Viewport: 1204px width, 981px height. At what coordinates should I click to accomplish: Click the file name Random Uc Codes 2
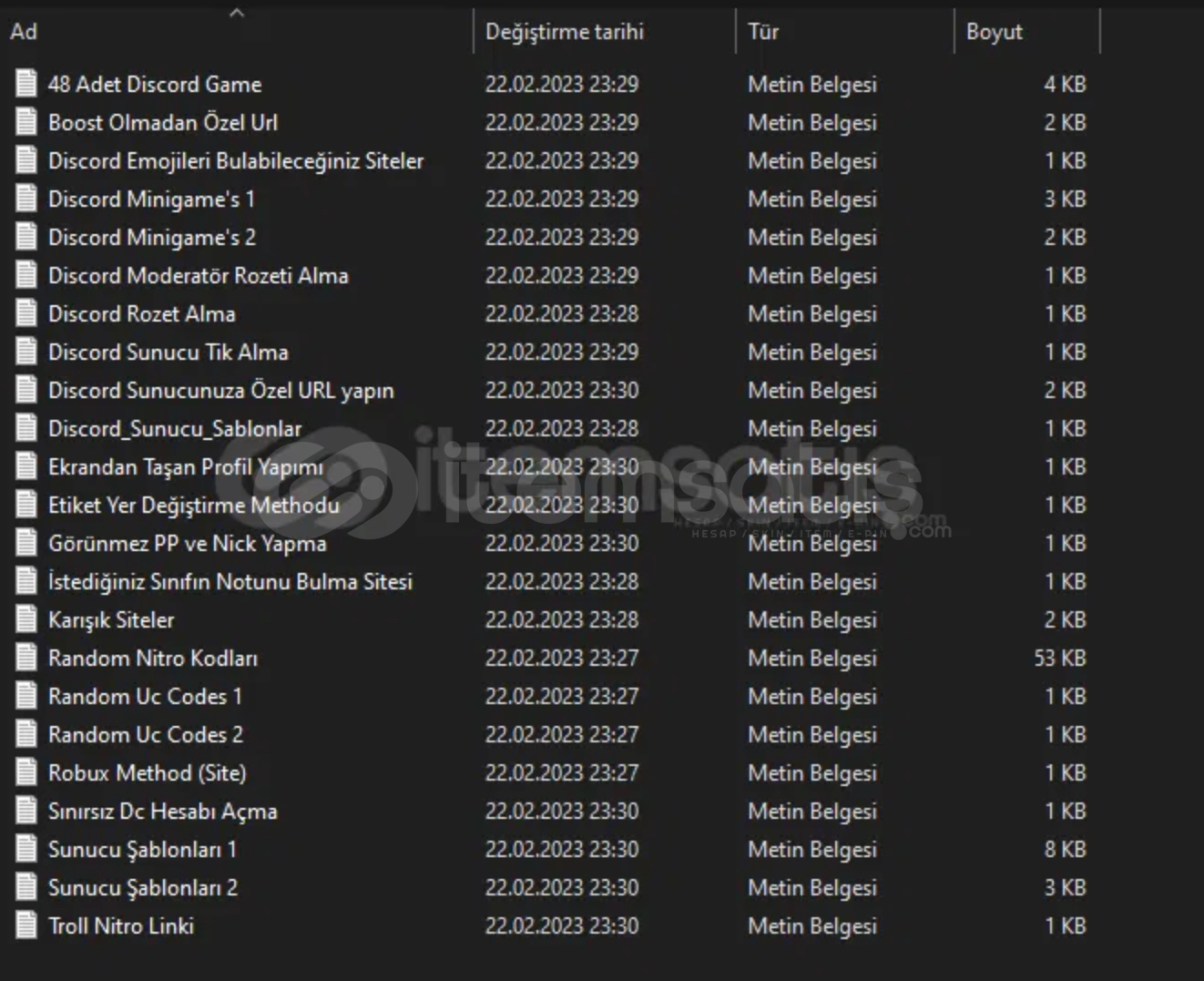click(x=146, y=734)
